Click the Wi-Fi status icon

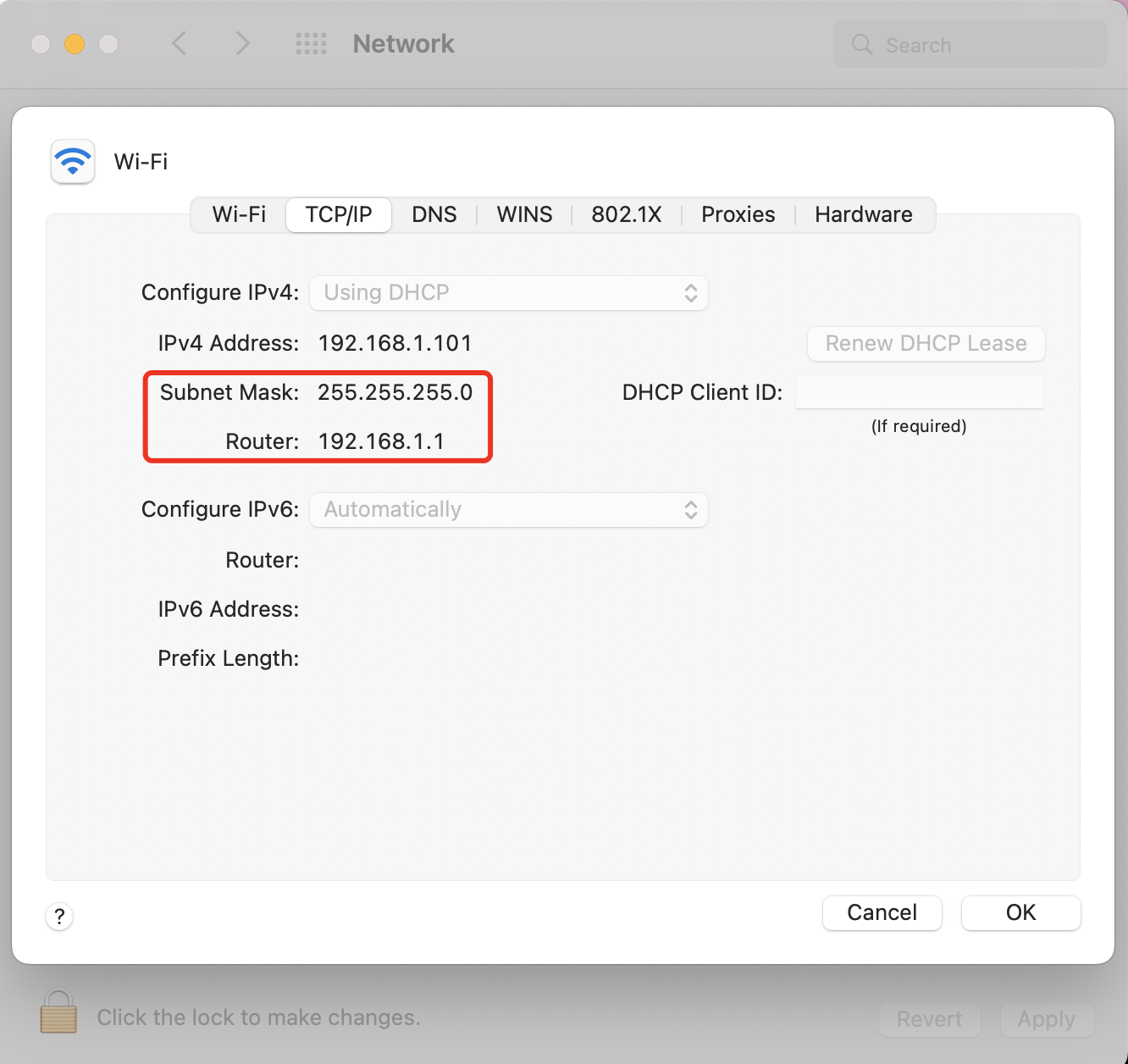[73, 161]
